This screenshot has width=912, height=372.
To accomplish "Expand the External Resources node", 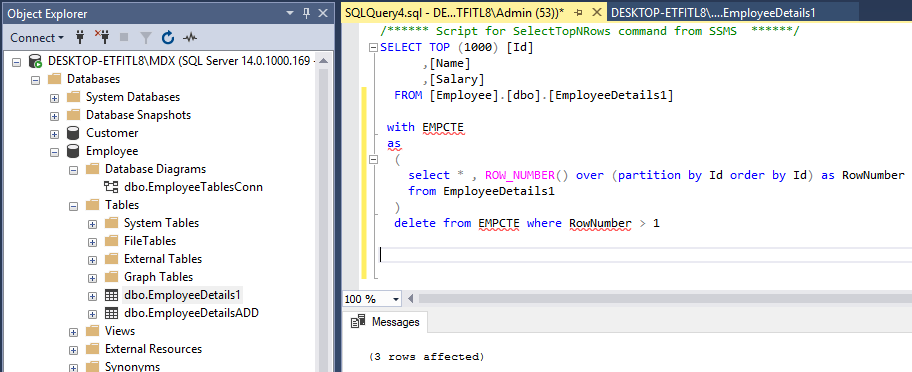I will 73,350.
